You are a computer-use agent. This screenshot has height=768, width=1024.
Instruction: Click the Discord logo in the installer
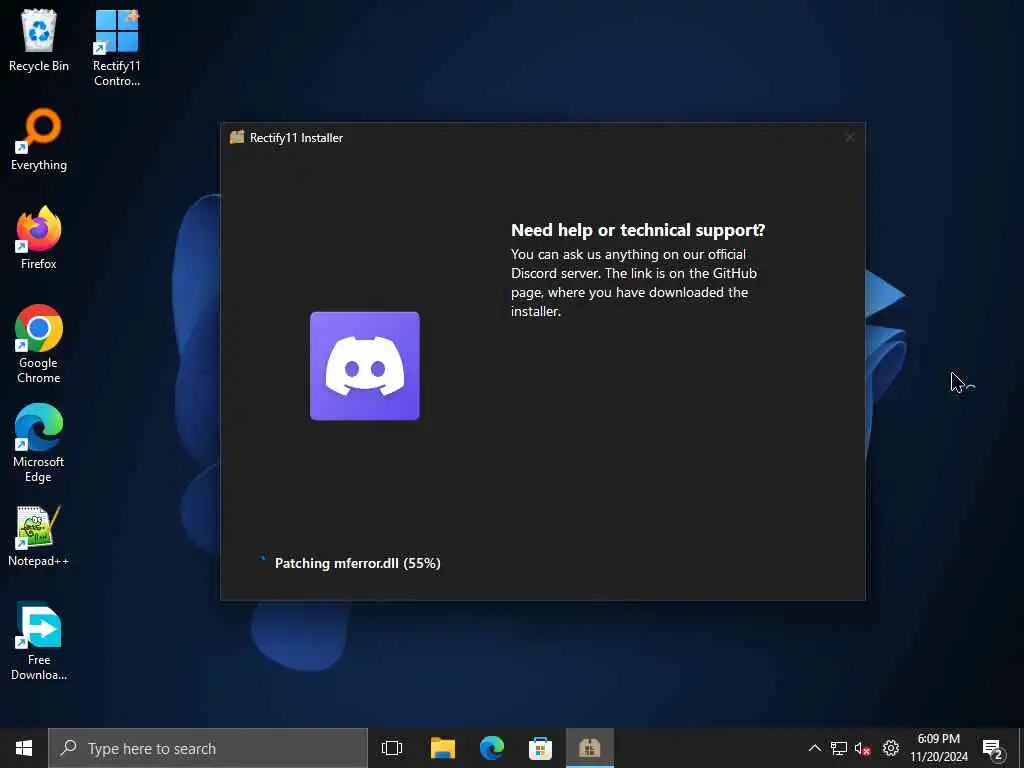[364, 366]
